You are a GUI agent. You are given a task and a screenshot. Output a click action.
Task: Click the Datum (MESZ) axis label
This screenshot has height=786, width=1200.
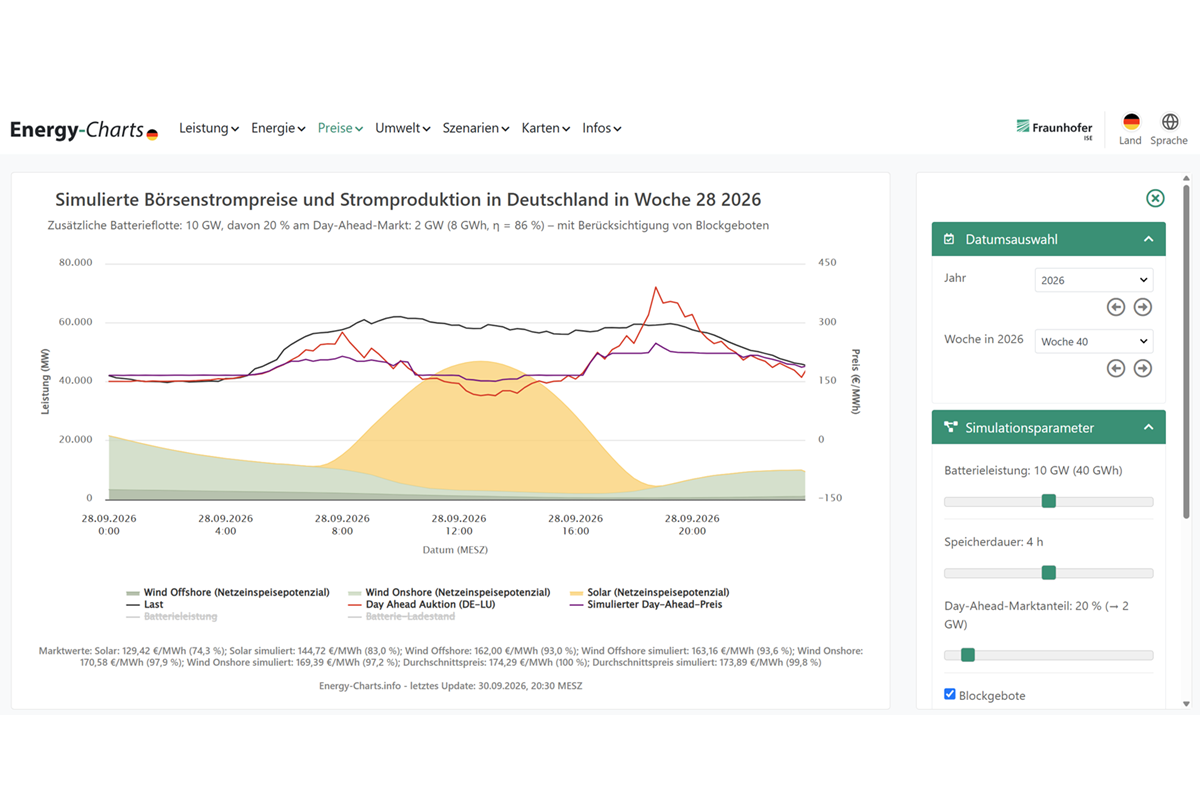pyautogui.click(x=455, y=550)
